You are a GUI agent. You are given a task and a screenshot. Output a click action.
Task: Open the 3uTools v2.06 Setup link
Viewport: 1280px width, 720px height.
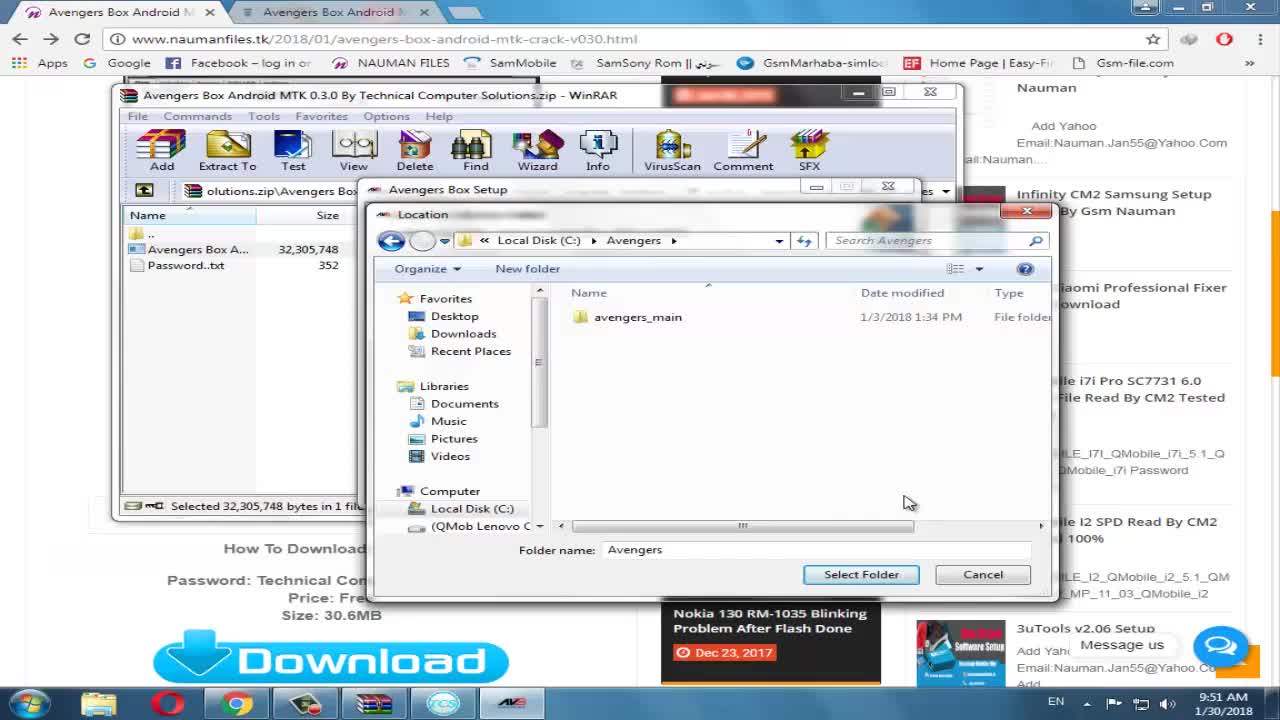pyautogui.click(x=1085, y=629)
